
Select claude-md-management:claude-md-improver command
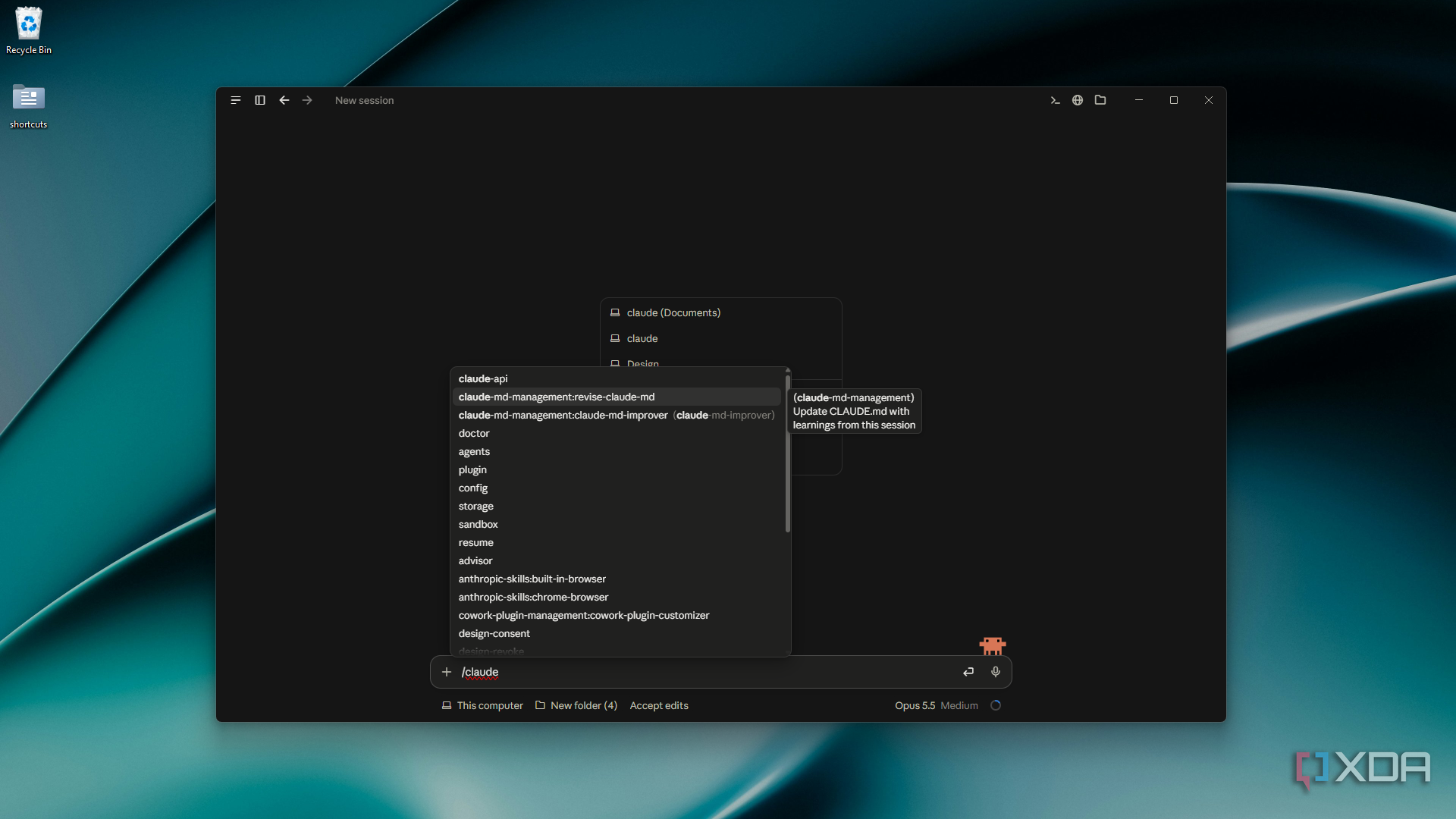click(x=617, y=415)
